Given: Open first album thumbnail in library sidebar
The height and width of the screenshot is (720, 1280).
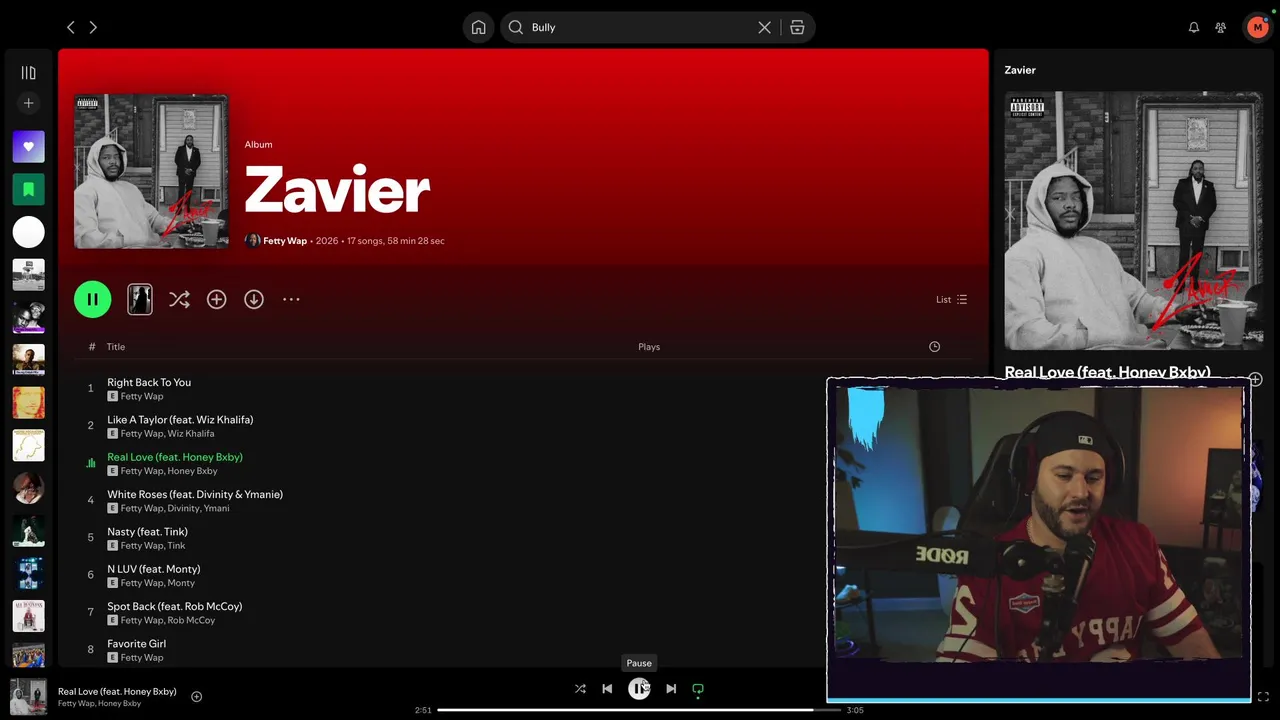Looking at the screenshot, I should tap(28, 275).
